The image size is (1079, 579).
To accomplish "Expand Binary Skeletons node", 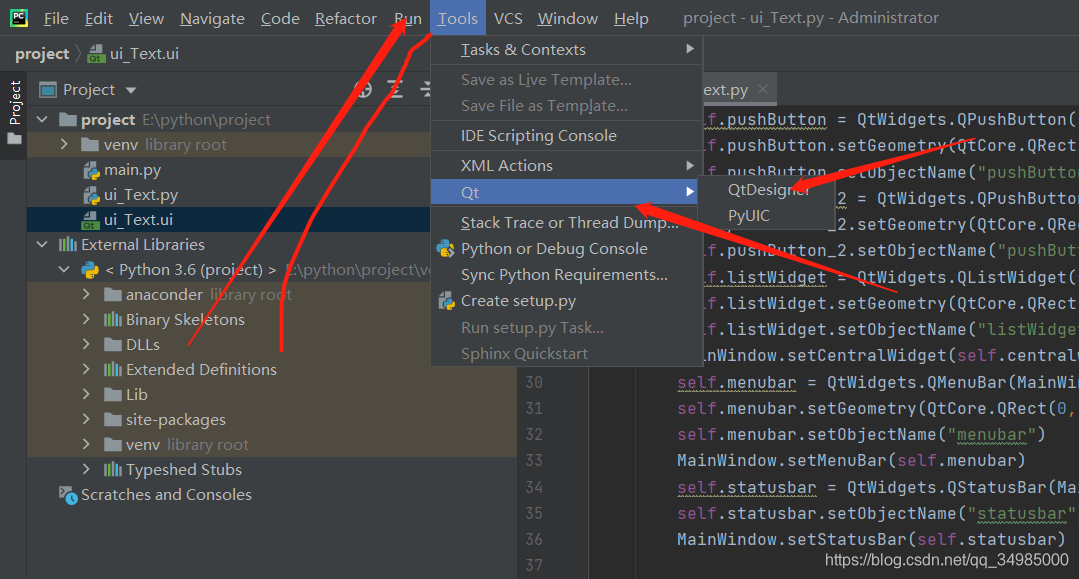I will tap(86, 319).
